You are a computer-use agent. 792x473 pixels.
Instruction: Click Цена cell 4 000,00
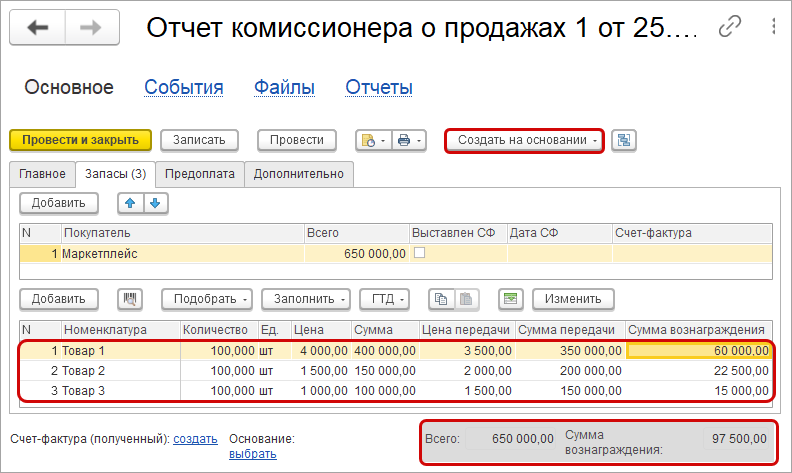(321, 351)
